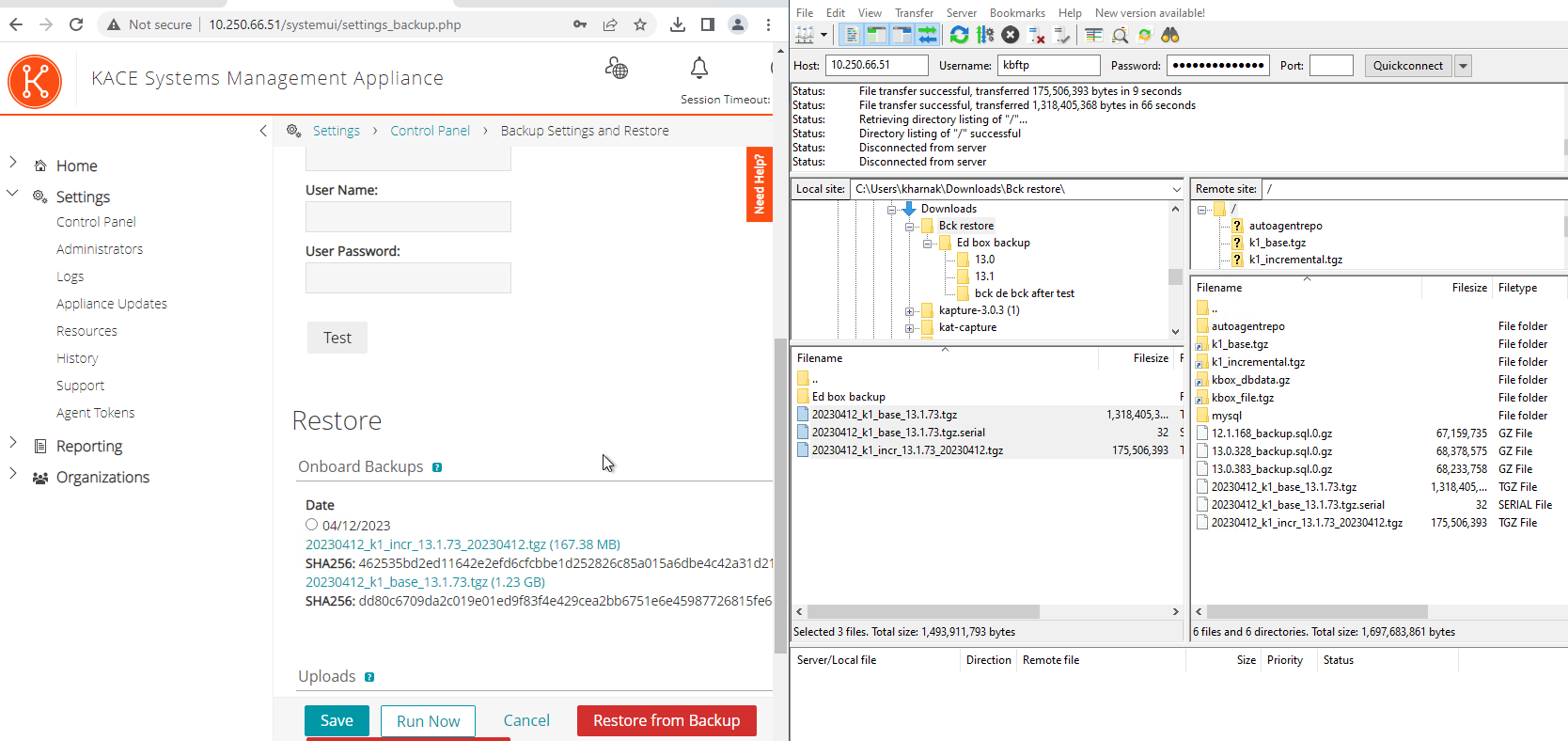Open browser downloads icon

(x=678, y=24)
